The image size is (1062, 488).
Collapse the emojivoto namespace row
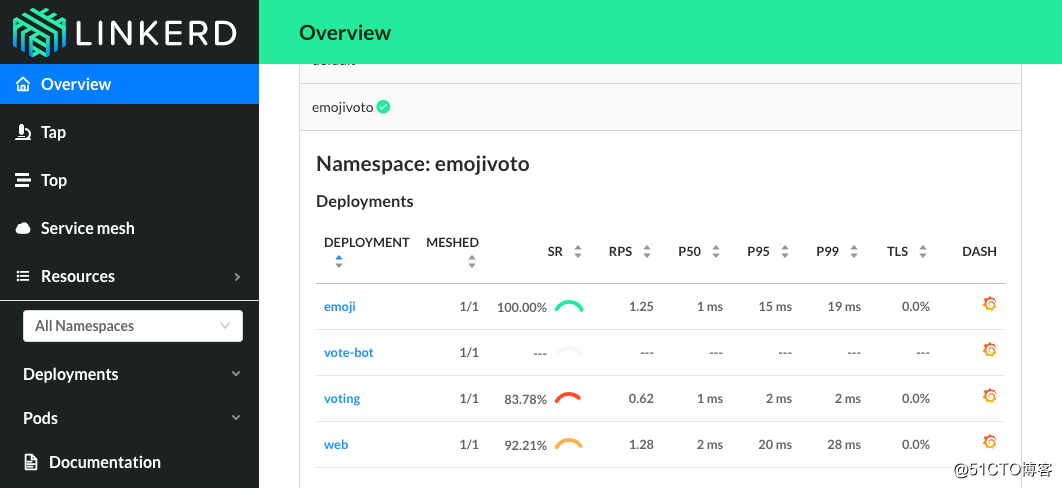[660, 107]
